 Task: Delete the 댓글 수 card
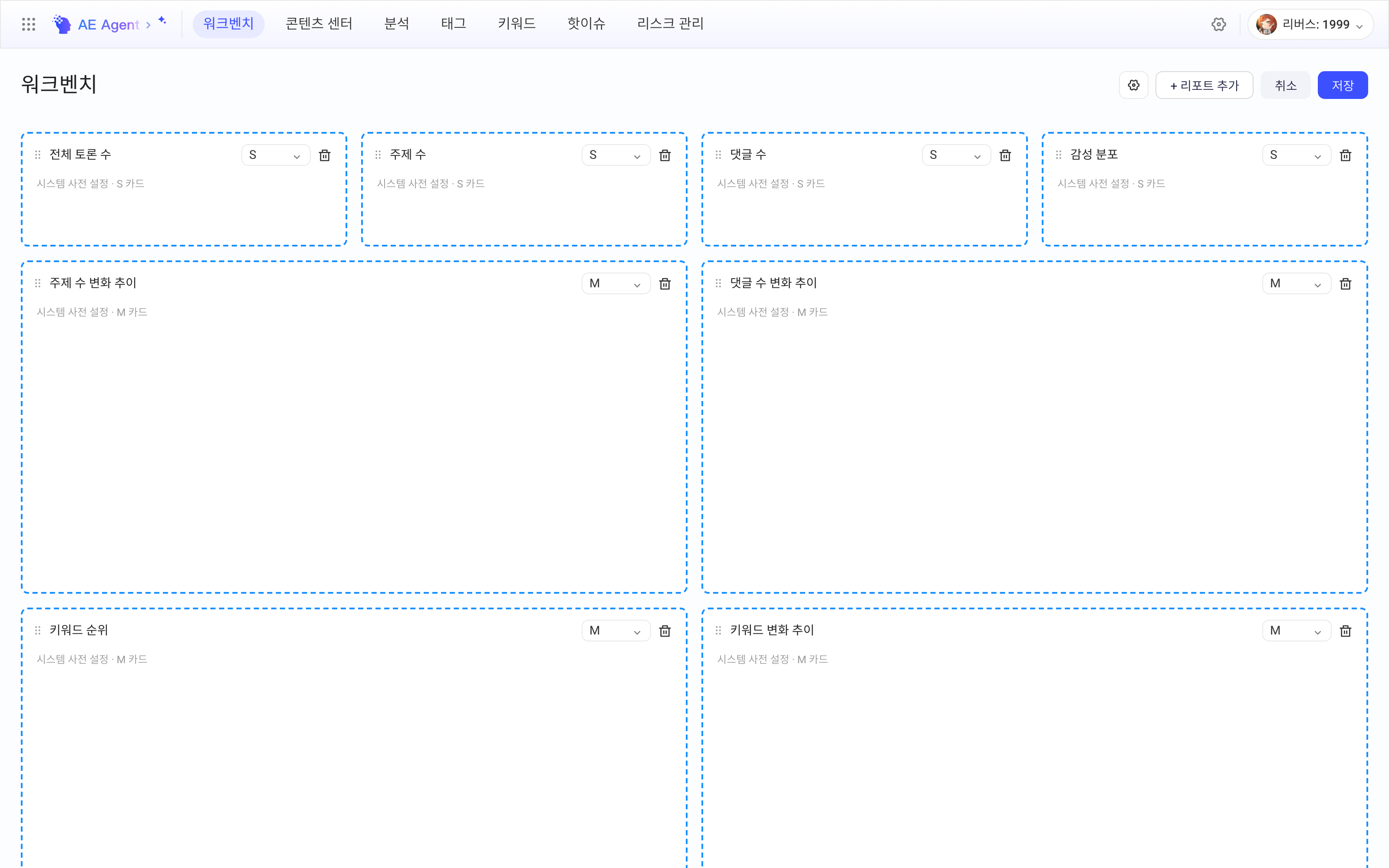tap(1006, 155)
